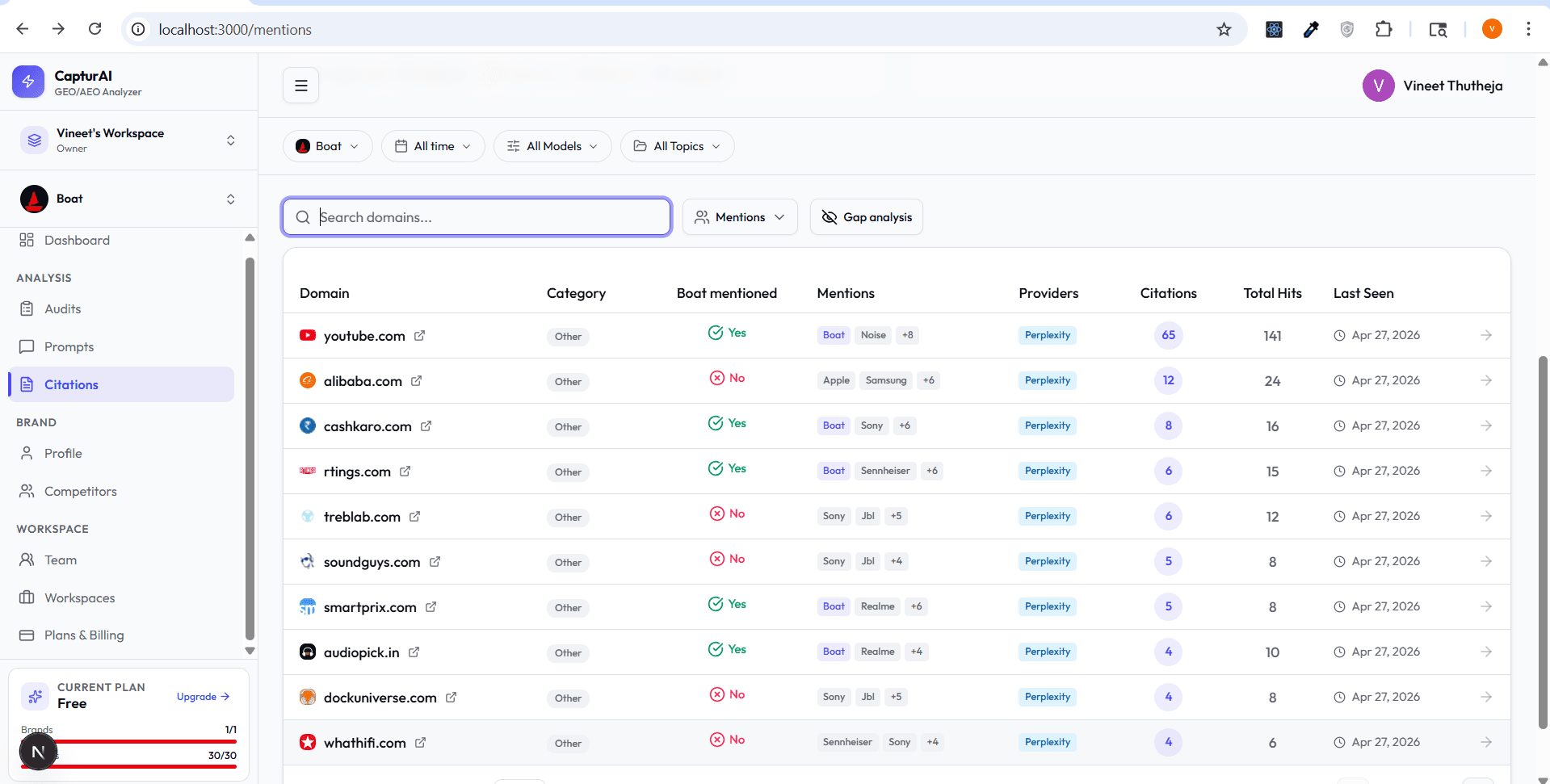Open the Boat brand filter dropdown
The height and width of the screenshot is (784, 1550).
pyautogui.click(x=327, y=146)
